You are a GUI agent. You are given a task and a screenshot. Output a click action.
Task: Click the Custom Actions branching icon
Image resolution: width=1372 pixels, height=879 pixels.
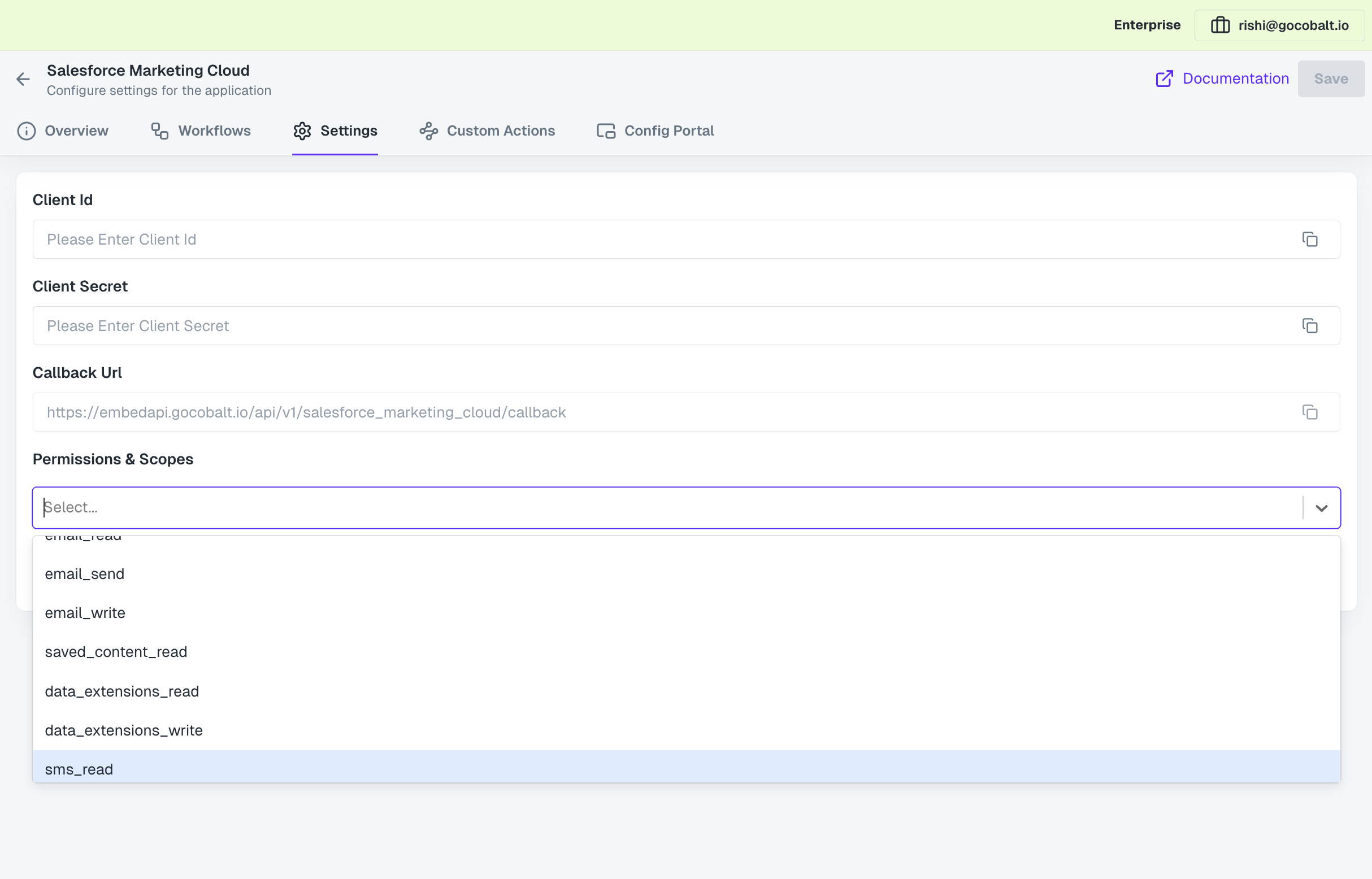tap(428, 130)
